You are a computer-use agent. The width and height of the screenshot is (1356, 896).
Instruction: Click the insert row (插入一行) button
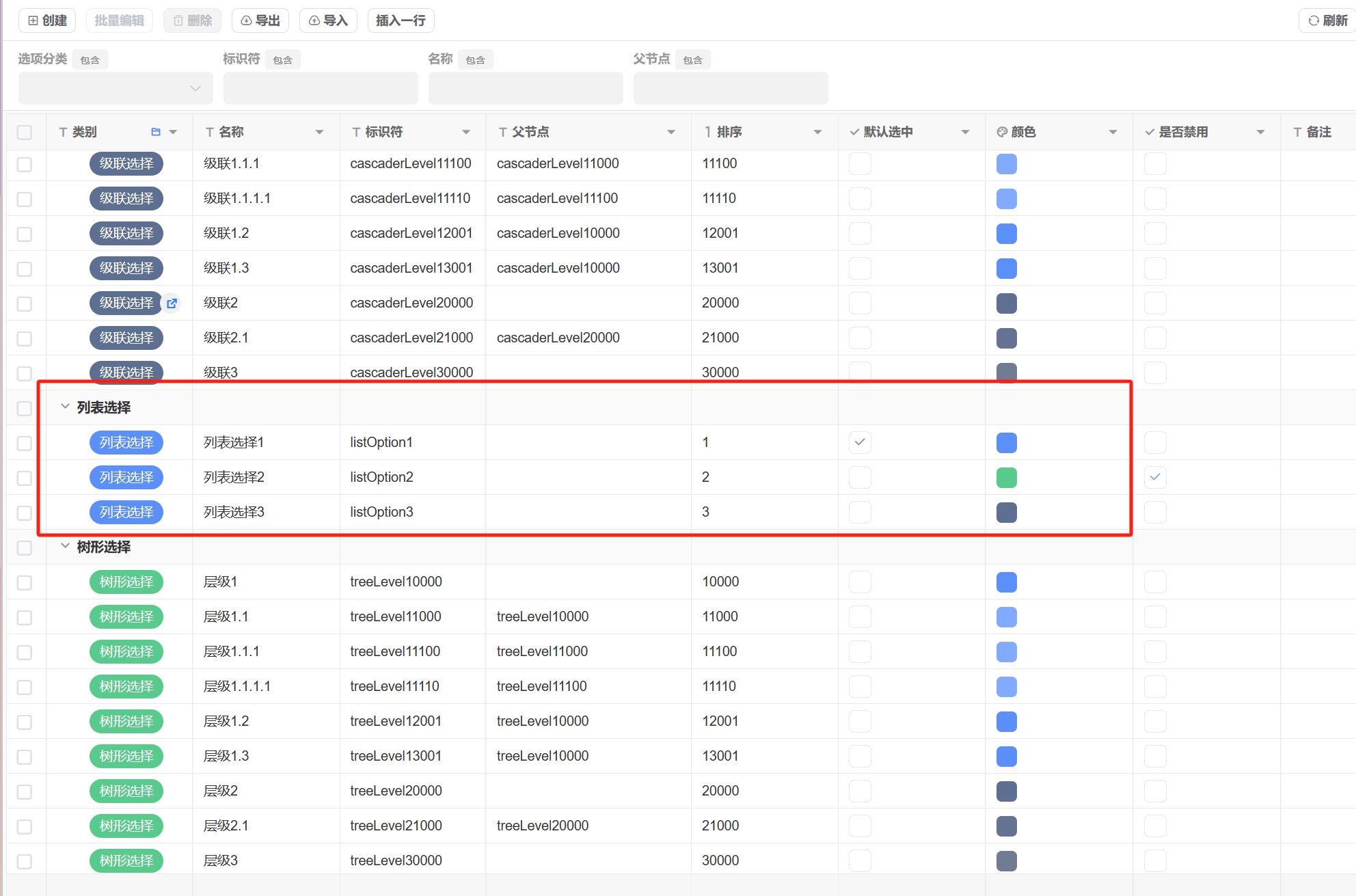tap(401, 21)
